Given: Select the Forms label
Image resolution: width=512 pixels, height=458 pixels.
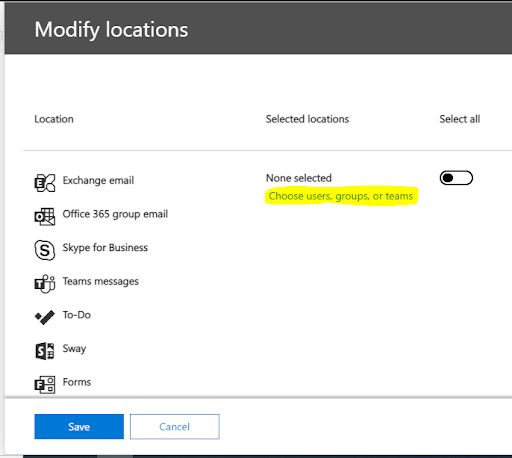Looking at the screenshot, I should pos(77,382).
